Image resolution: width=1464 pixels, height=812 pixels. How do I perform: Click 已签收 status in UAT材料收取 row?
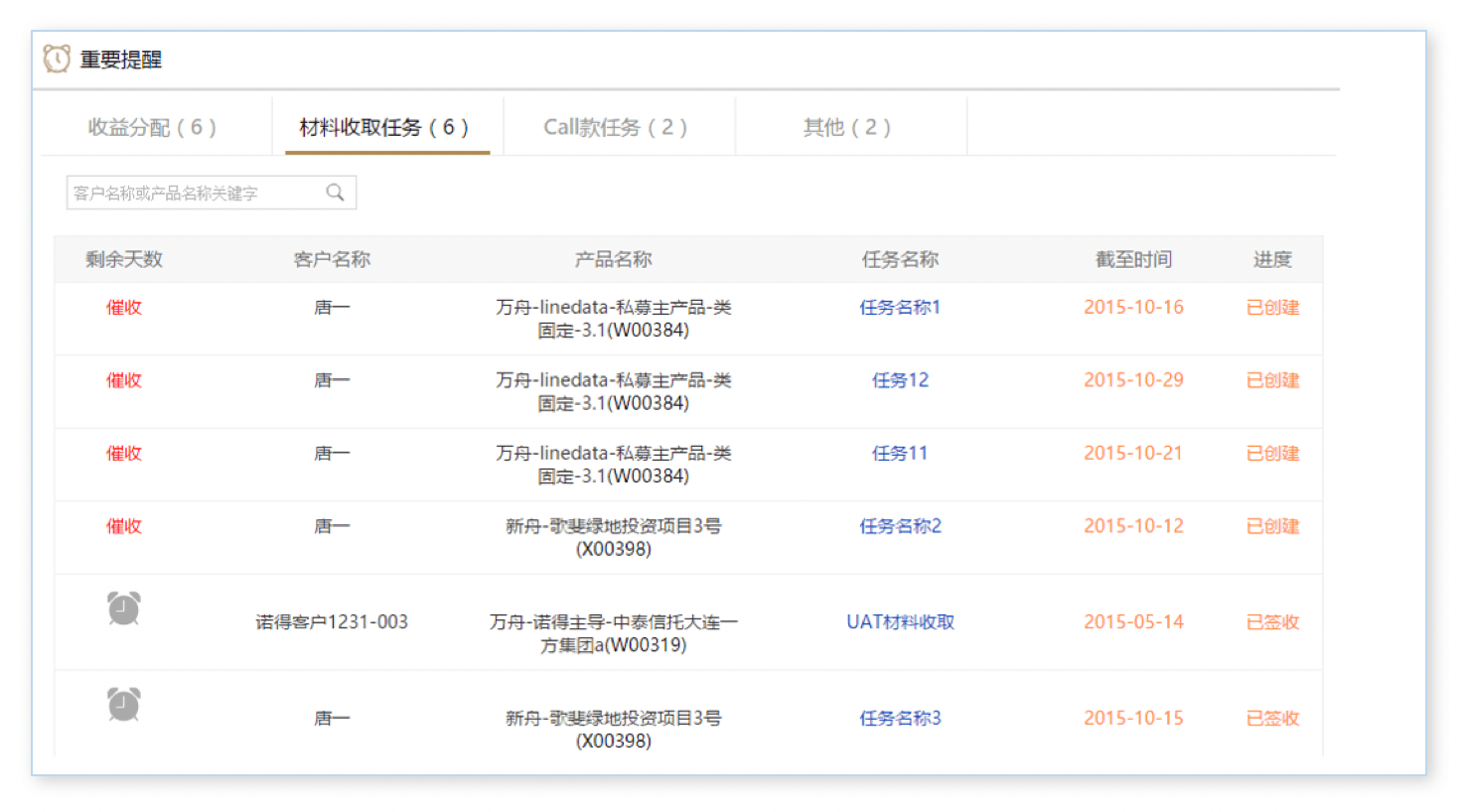1272,622
